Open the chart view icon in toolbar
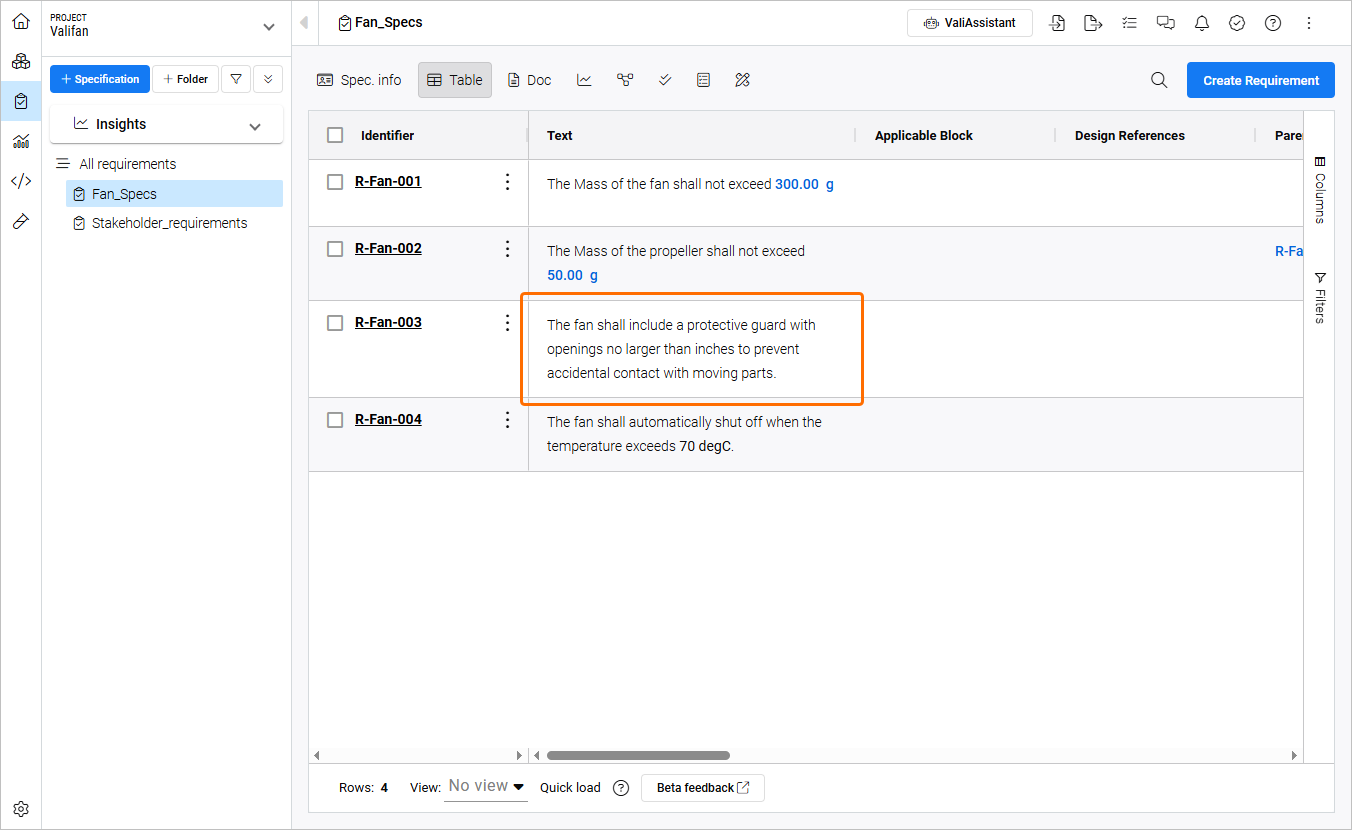The height and width of the screenshot is (830, 1352). pyautogui.click(x=584, y=80)
